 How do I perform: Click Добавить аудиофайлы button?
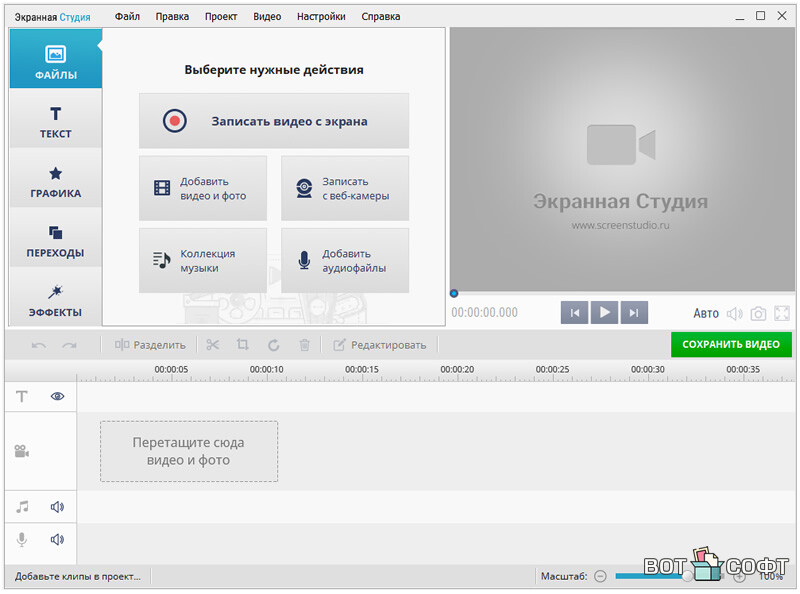[x=345, y=260]
